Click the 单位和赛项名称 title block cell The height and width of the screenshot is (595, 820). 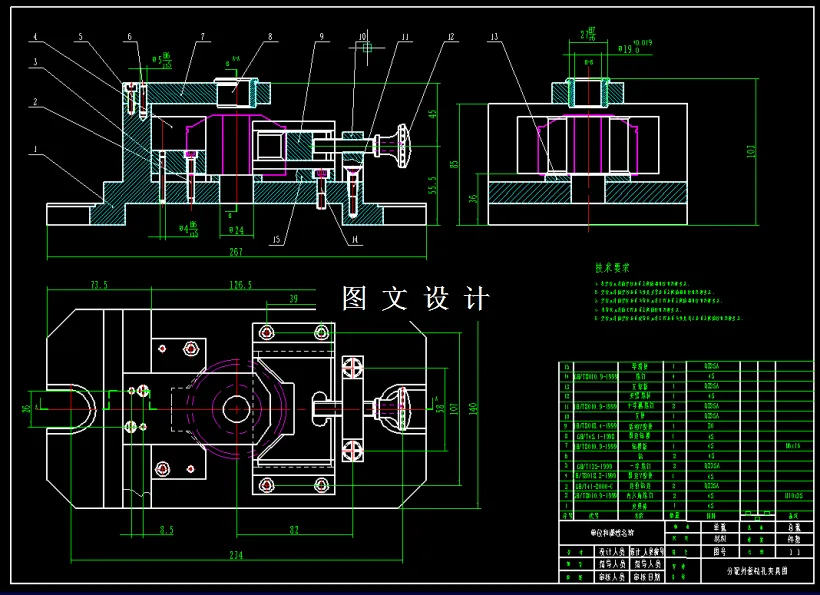pos(611,533)
